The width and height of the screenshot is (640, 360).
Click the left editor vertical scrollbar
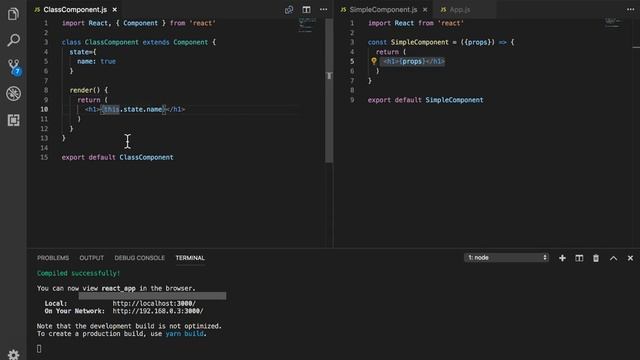click(x=329, y=90)
